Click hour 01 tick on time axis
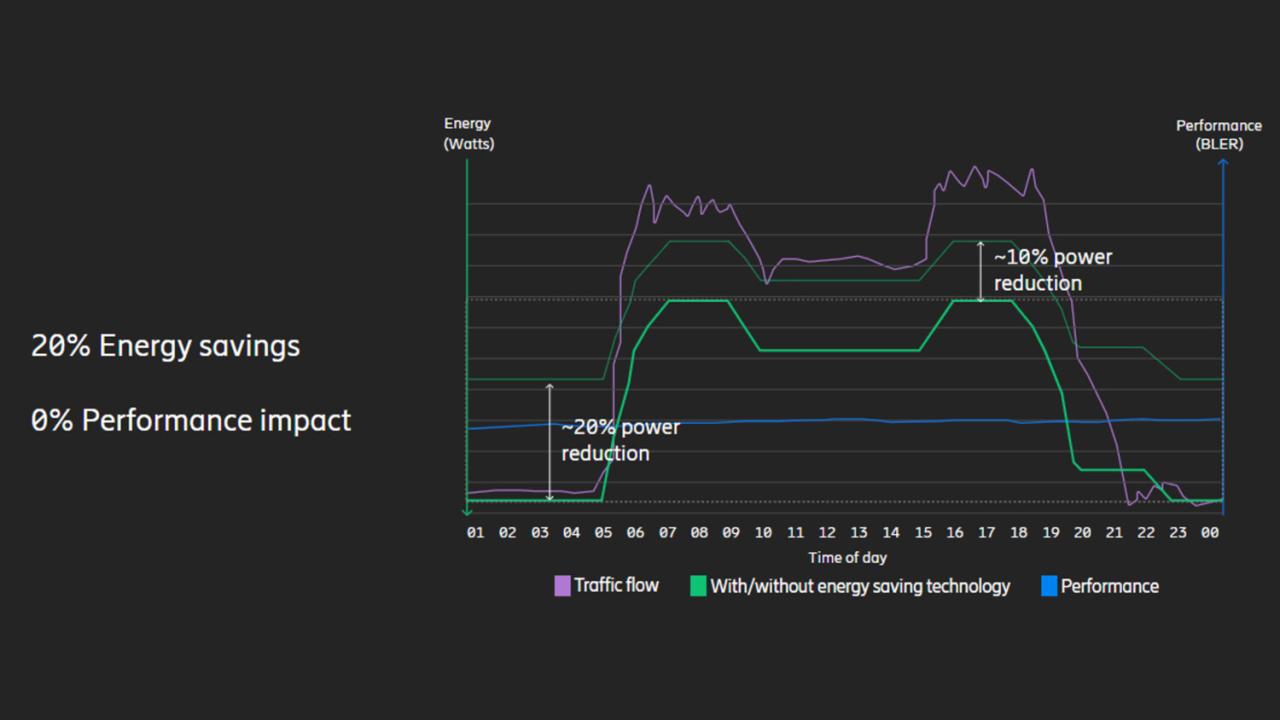The width and height of the screenshot is (1280, 720). (475, 533)
